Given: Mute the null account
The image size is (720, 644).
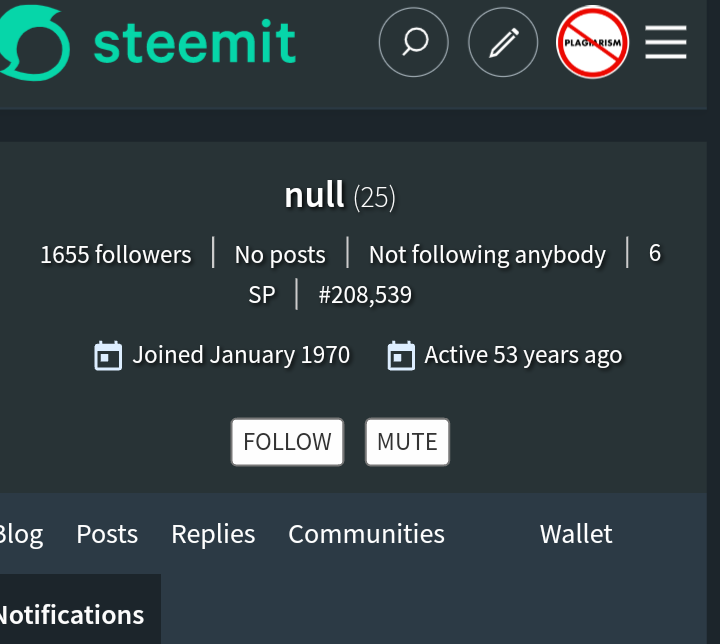Looking at the screenshot, I should pos(407,442).
